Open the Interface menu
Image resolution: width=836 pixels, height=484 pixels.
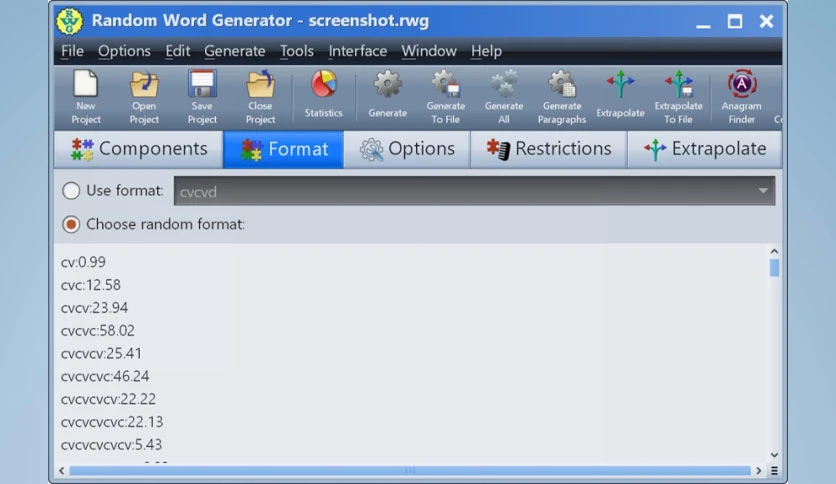(358, 51)
